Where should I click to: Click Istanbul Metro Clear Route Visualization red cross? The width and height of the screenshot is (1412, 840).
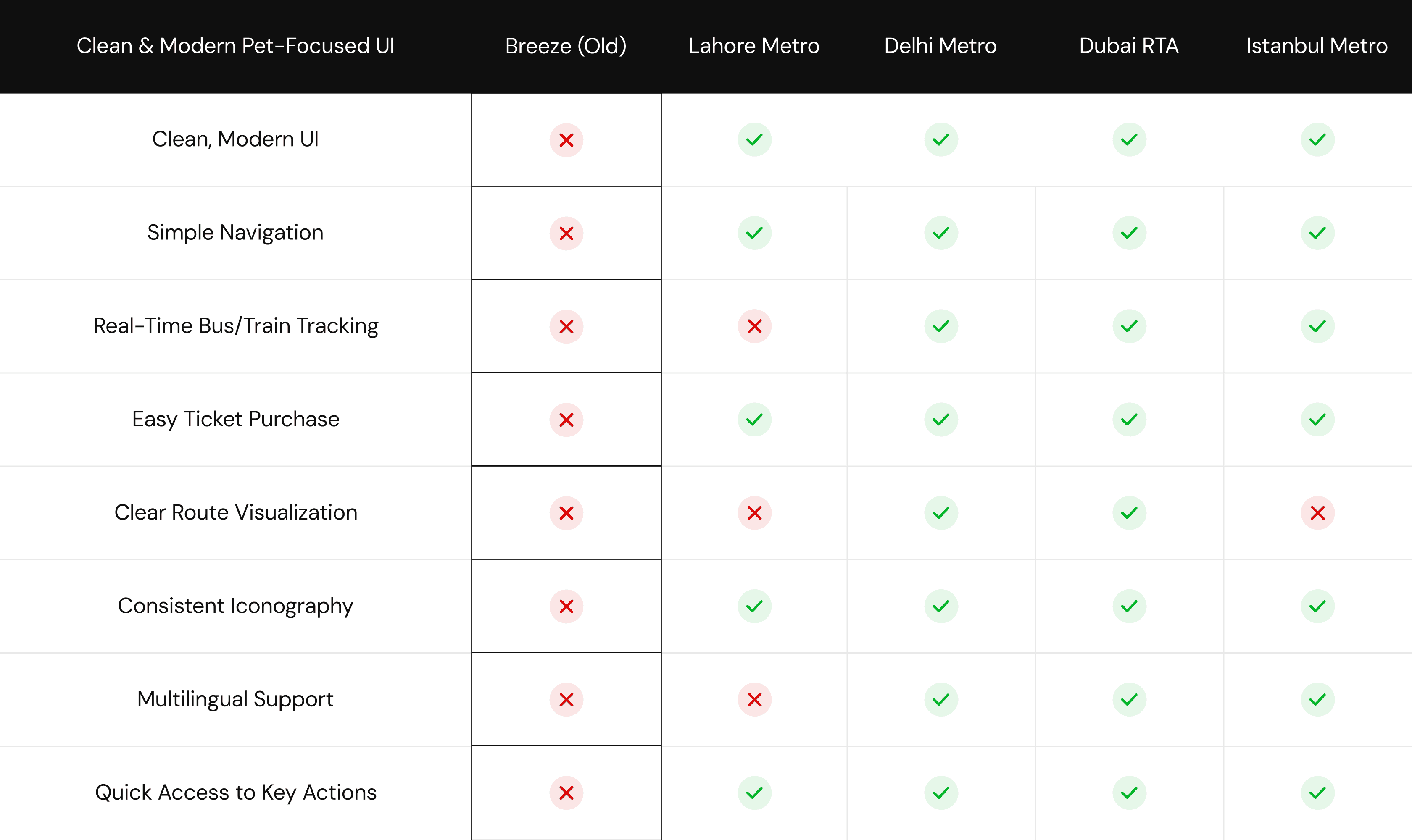tap(1317, 513)
